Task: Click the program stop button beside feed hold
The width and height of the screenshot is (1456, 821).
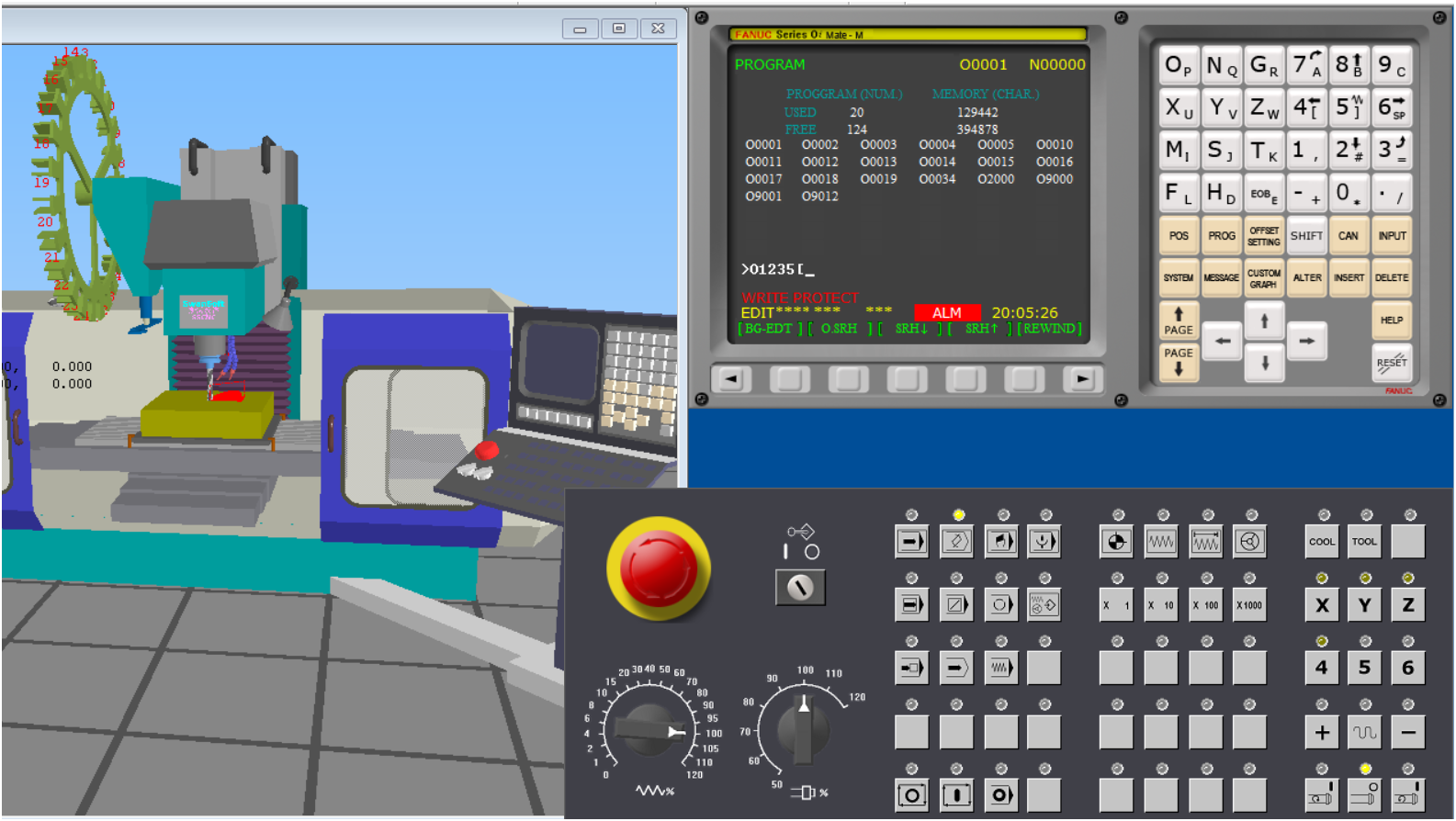Action: coord(1001,794)
